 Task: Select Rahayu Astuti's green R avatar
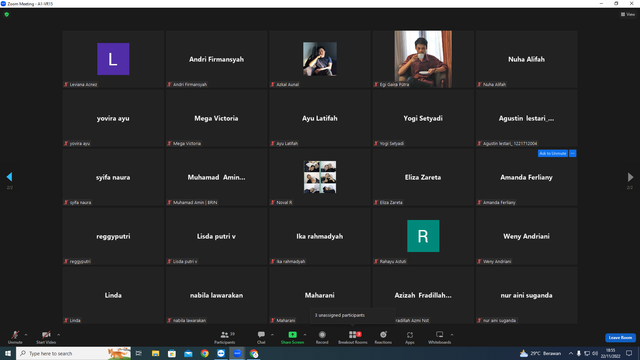pyautogui.click(x=423, y=236)
